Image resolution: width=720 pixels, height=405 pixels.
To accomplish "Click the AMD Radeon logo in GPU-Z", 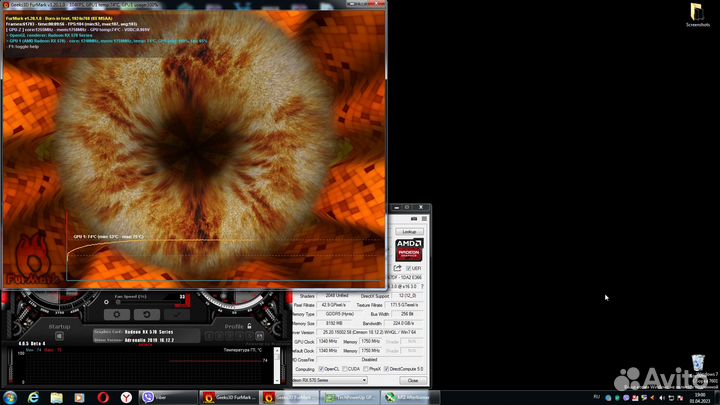I will coord(409,249).
